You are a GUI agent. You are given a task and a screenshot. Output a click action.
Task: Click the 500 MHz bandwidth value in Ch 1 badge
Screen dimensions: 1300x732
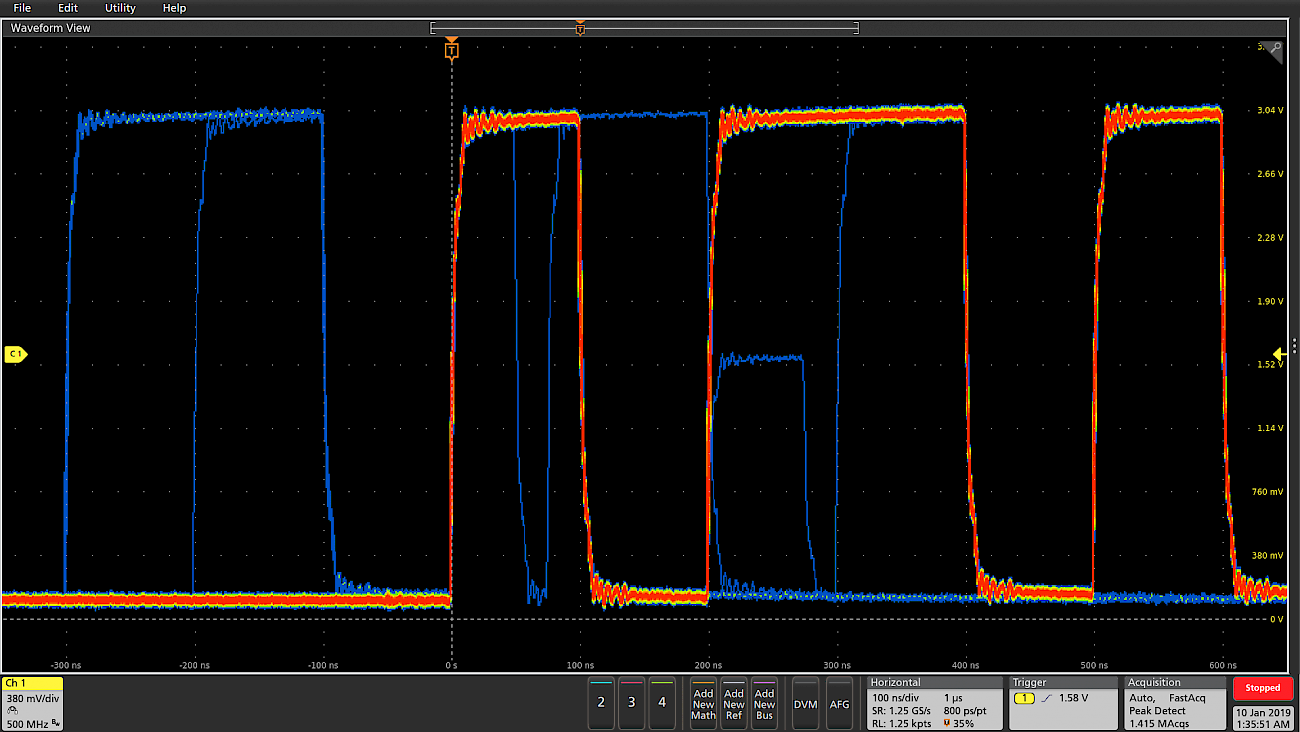pos(27,723)
